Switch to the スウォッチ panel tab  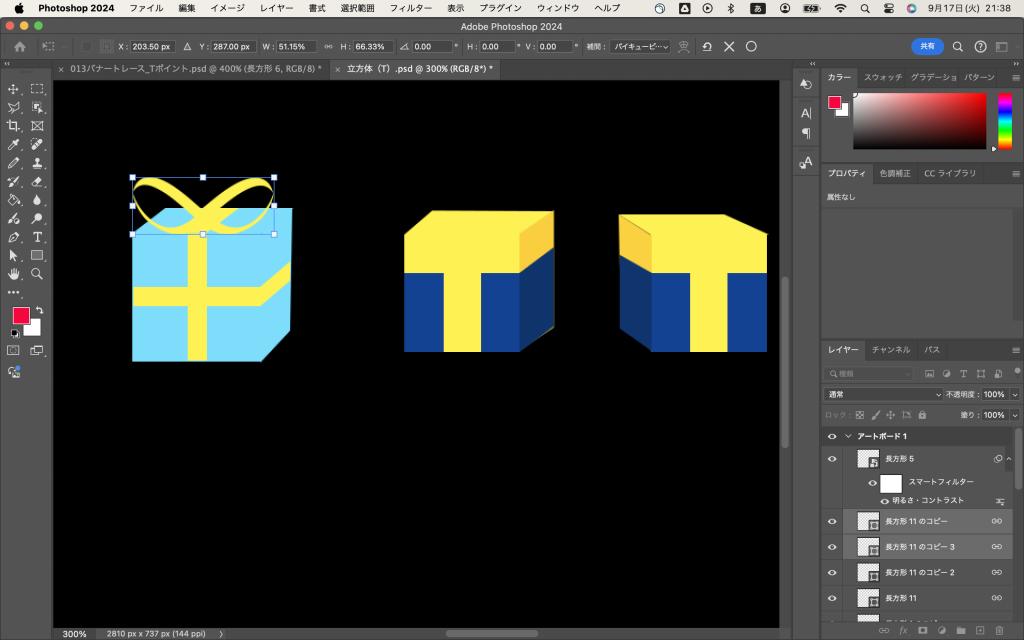882,77
